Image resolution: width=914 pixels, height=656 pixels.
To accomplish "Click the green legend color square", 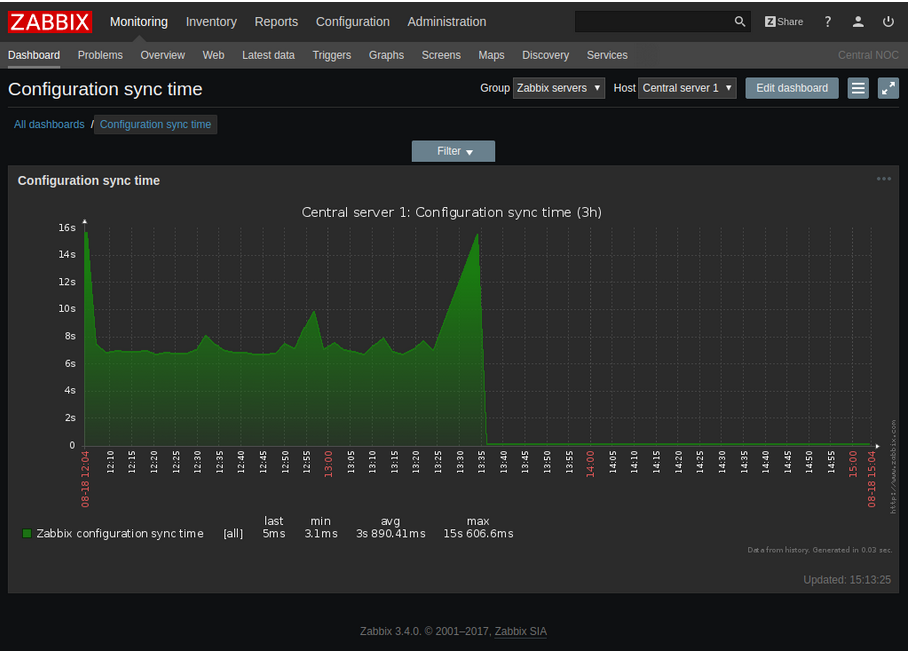I will tap(27, 534).
